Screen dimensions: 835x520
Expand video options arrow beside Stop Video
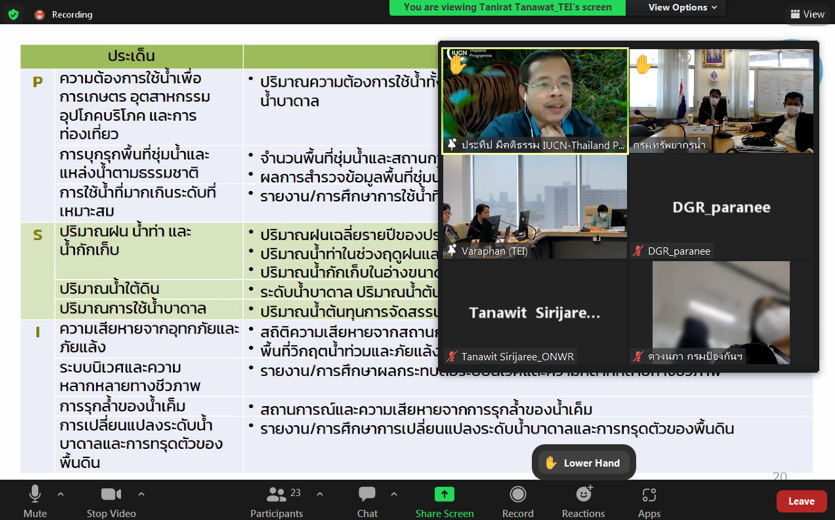pyautogui.click(x=141, y=494)
